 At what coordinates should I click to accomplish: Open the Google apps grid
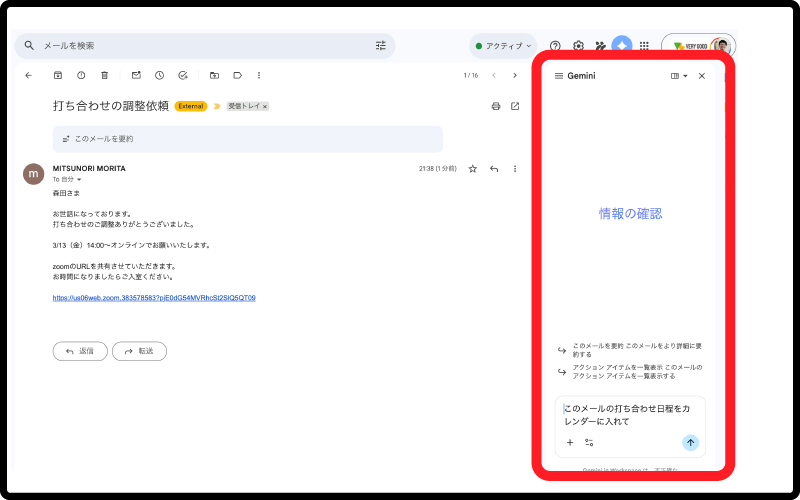click(x=644, y=46)
